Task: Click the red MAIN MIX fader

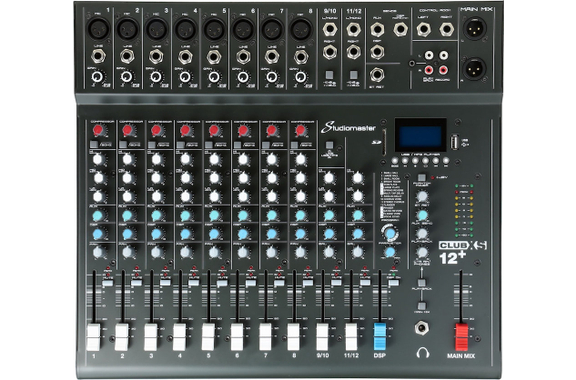Action: [461, 336]
